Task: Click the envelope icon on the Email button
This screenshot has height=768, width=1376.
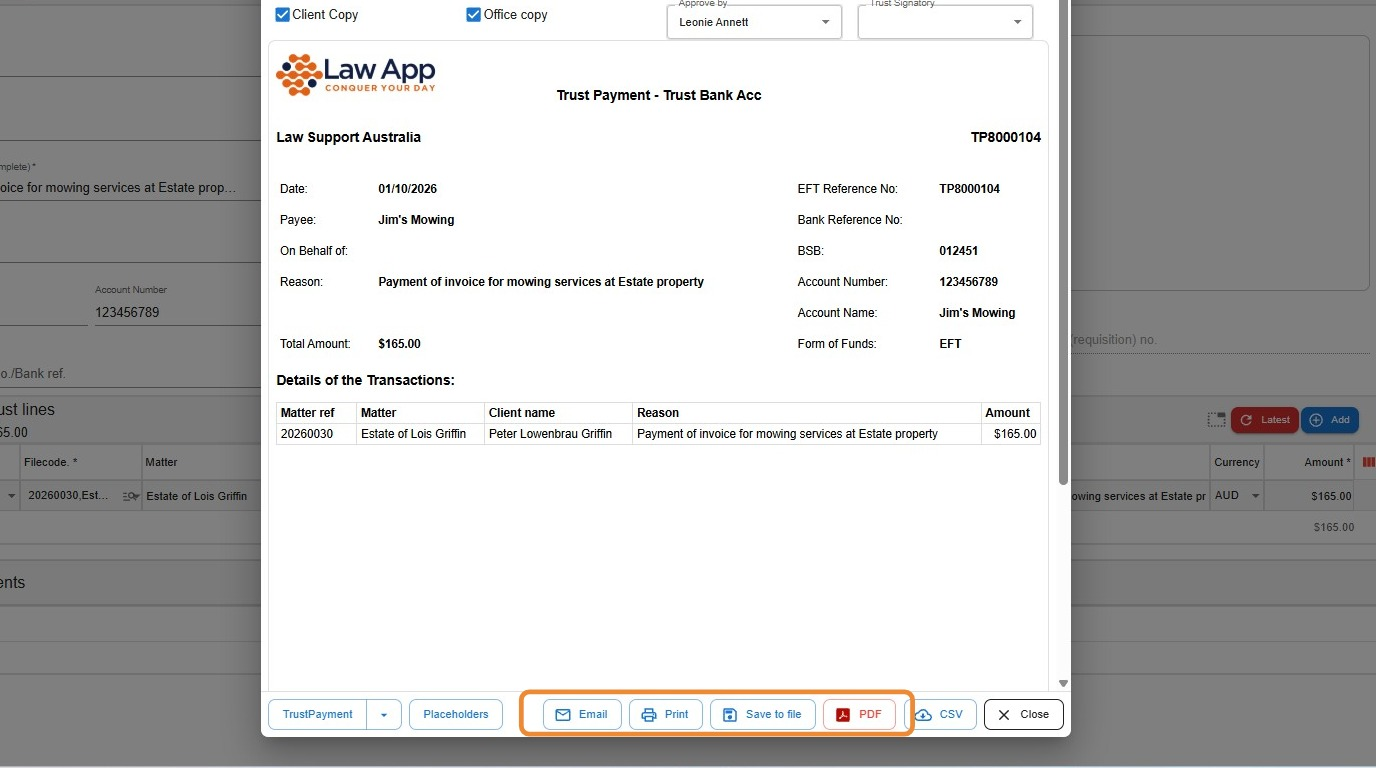Action: (x=563, y=715)
